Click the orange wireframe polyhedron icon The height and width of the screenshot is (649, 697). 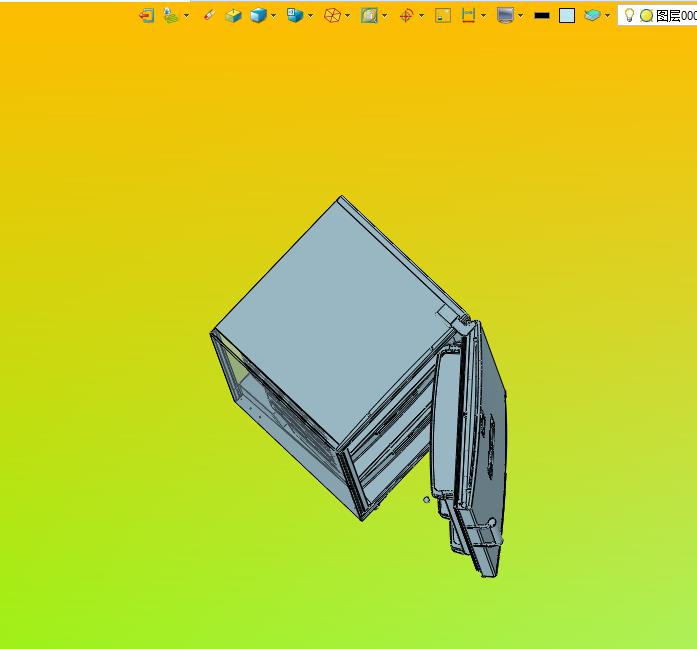(x=332, y=16)
